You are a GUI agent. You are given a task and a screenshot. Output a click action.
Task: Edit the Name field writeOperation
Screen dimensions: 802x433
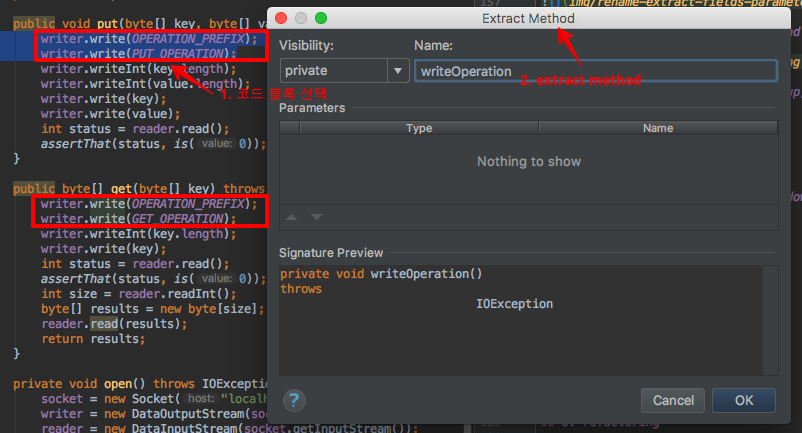(596, 71)
